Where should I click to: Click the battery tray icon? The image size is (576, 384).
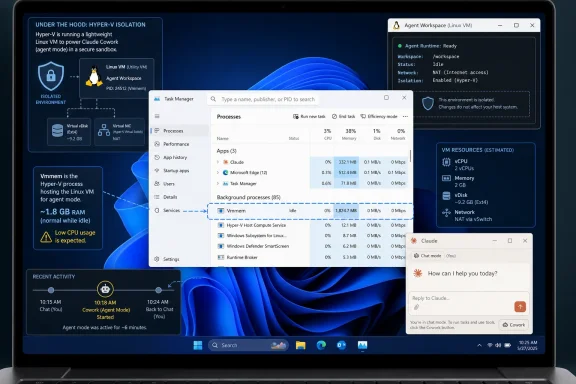coord(508,345)
